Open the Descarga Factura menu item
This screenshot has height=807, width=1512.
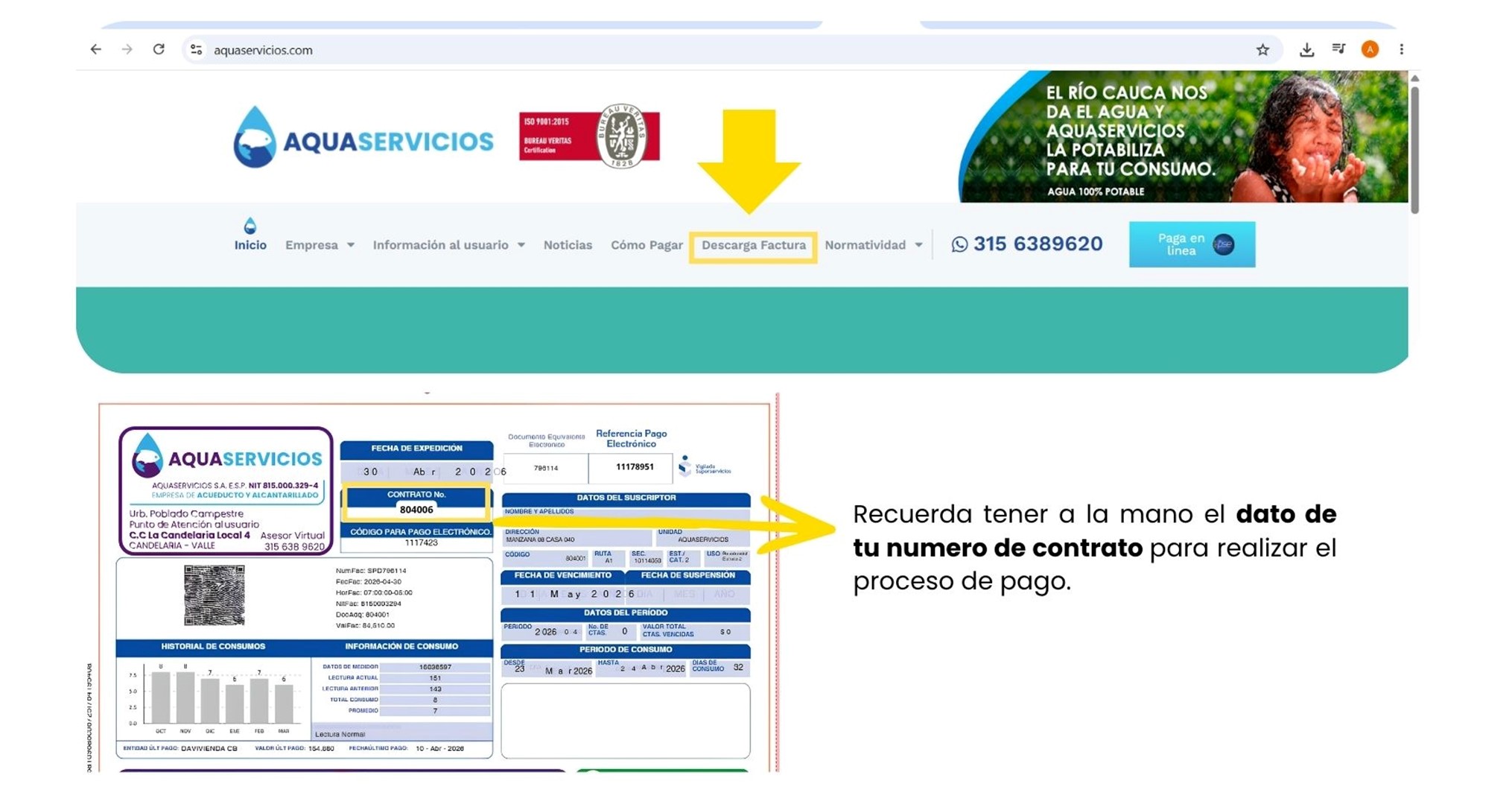pos(753,246)
